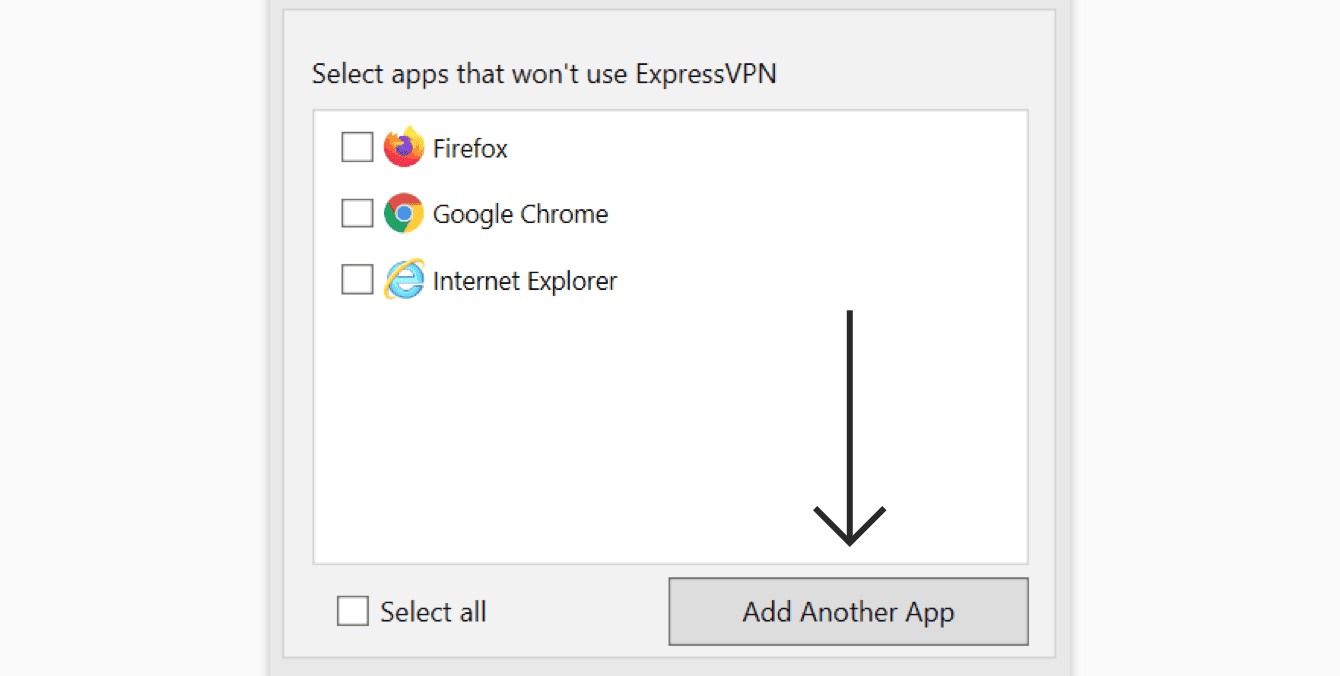Click the heading about apps not using ExpressVPN
Viewport: 1340px width, 676px height.
[x=544, y=75]
